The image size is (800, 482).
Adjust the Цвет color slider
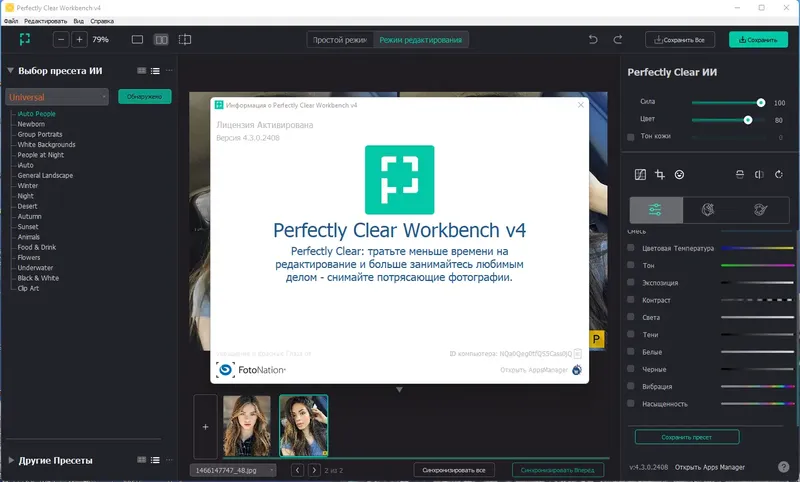tap(729, 120)
